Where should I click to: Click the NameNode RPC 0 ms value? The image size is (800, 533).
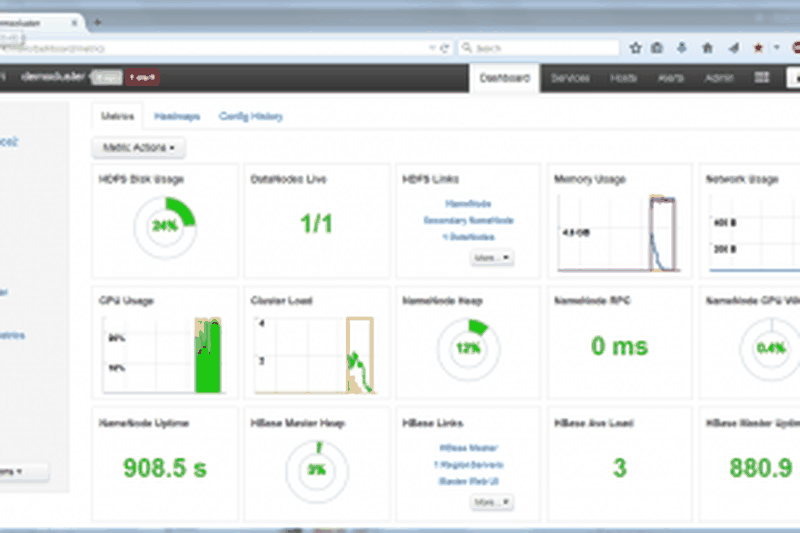point(619,346)
